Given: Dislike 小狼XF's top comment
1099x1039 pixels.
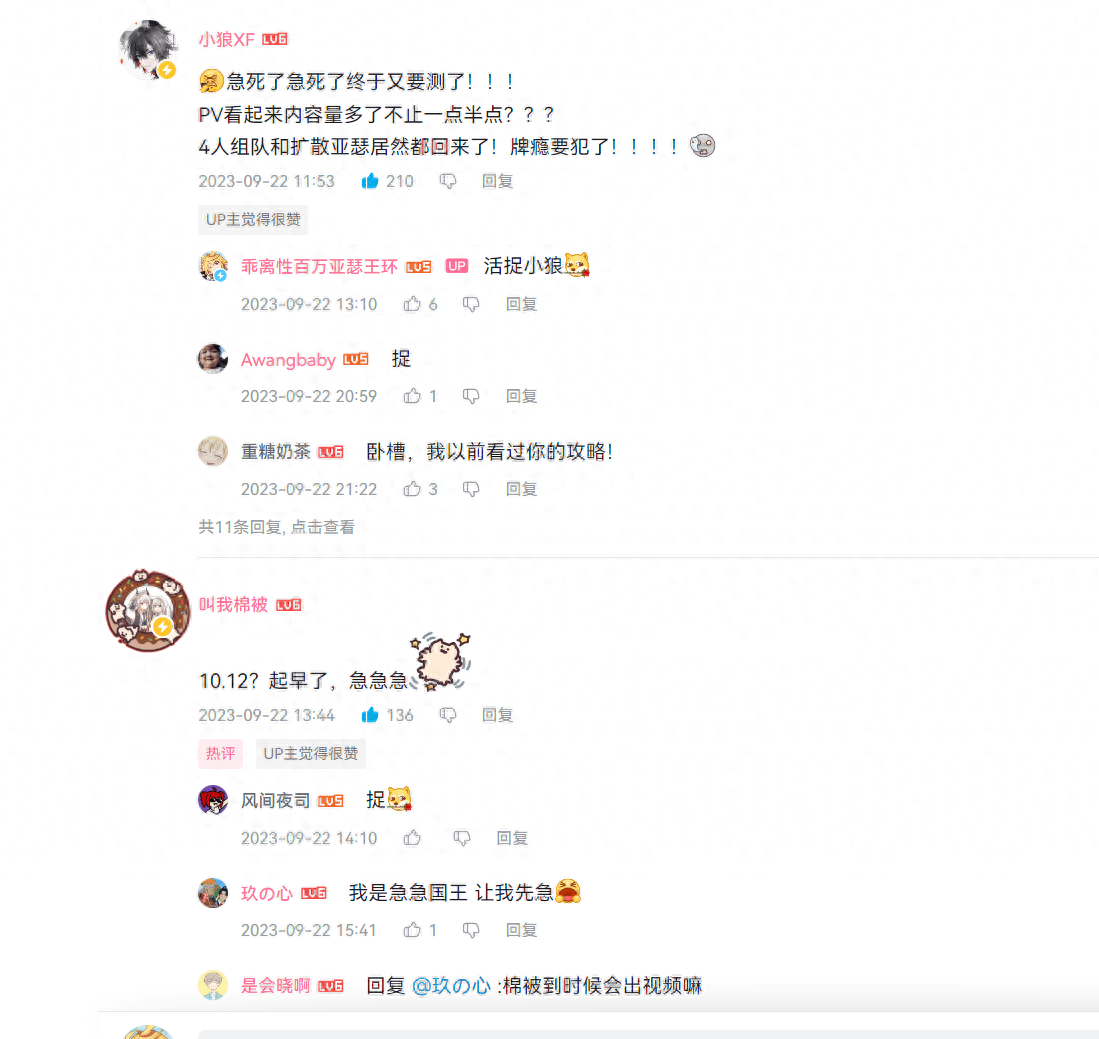Looking at the screenshot, I should (x=448, y=182).
